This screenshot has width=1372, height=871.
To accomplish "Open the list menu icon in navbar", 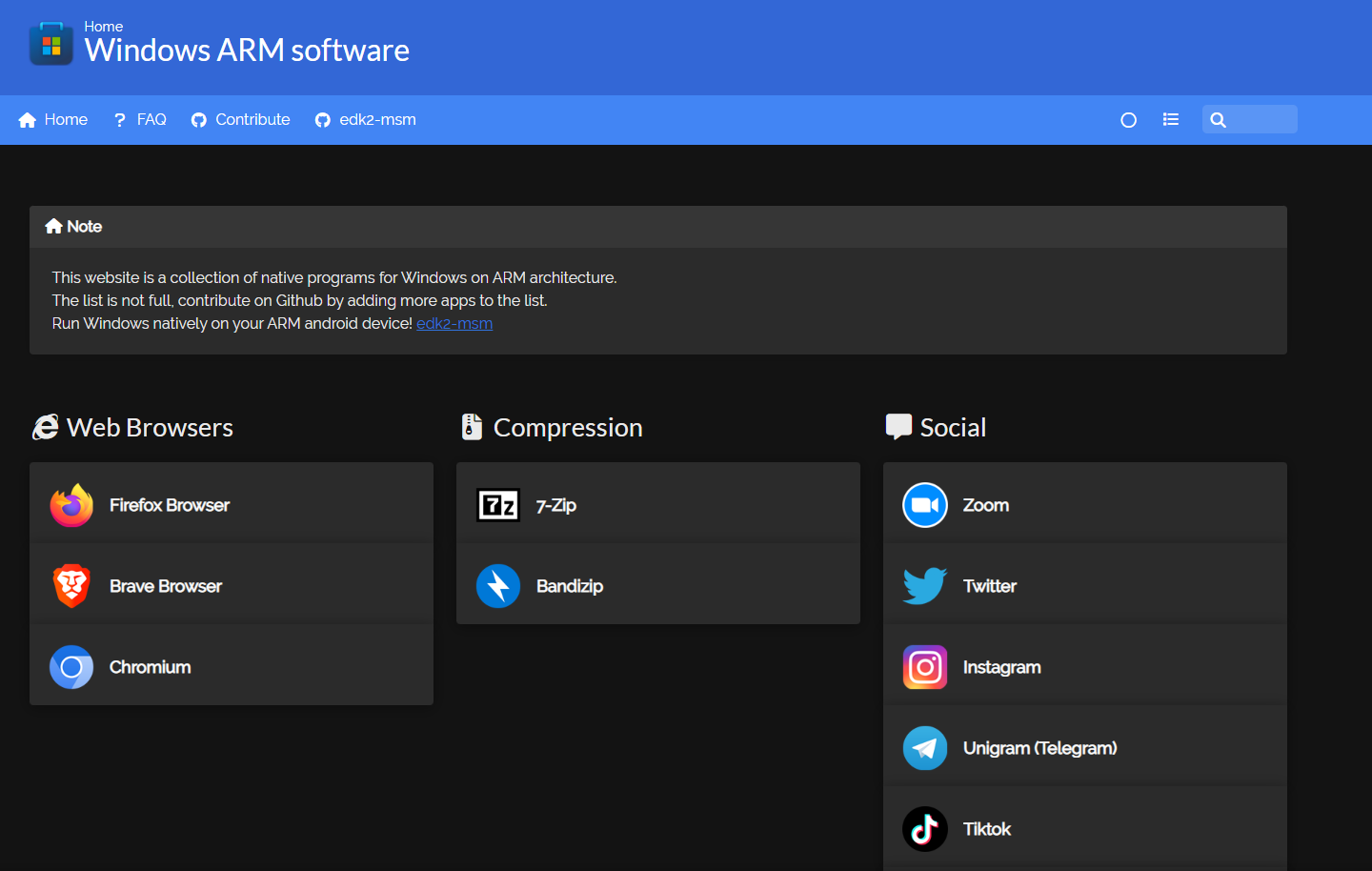I will point(1171,120).
